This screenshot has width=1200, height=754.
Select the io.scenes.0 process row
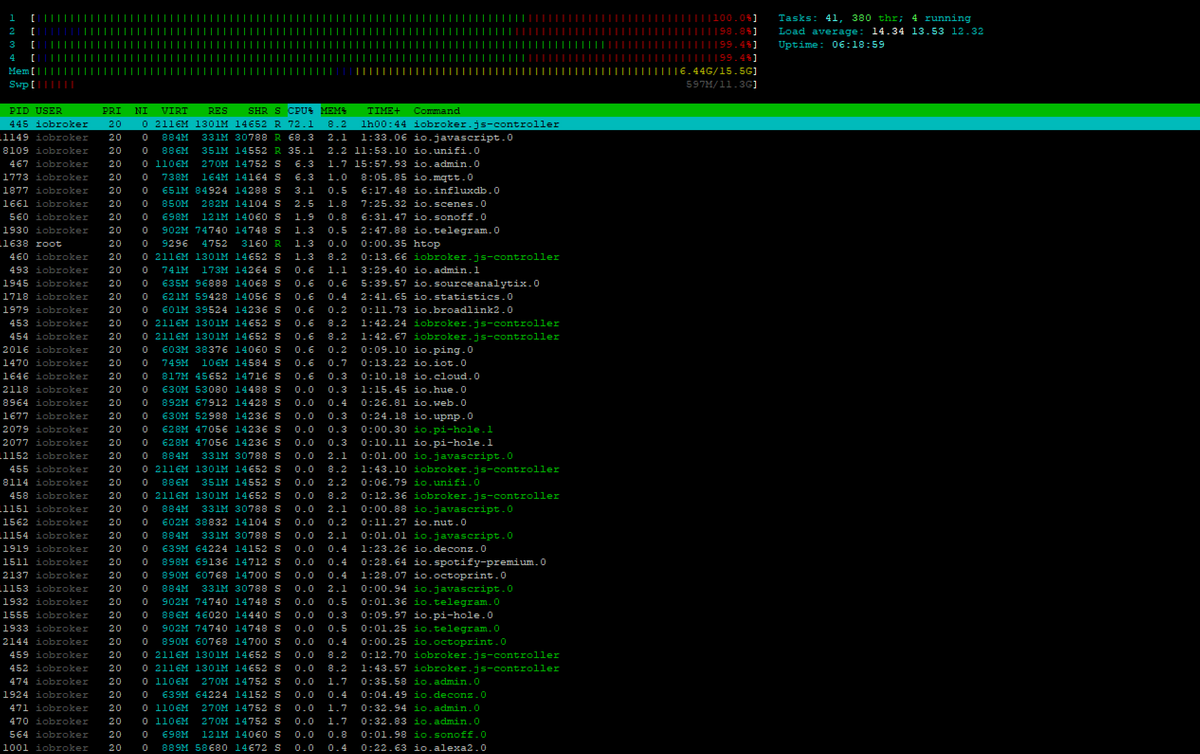[x=600, y=204]
